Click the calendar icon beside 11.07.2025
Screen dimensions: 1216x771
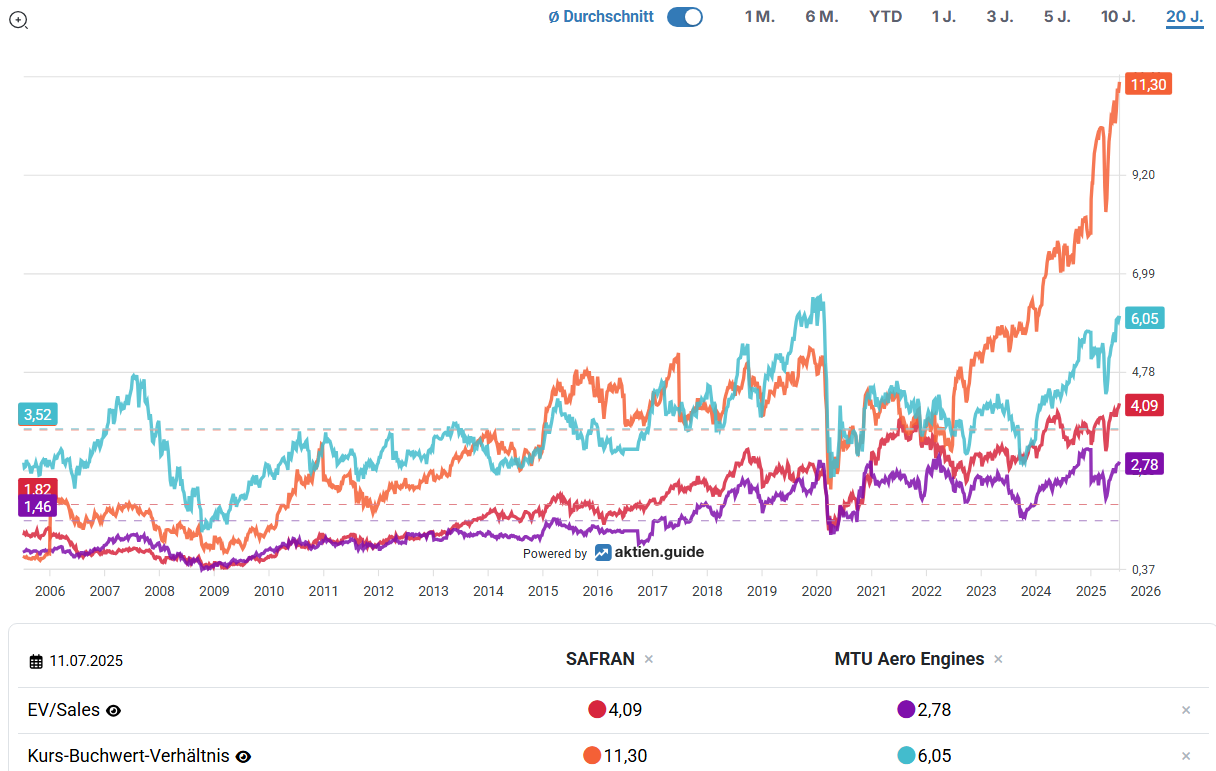[x=36, y=661]
